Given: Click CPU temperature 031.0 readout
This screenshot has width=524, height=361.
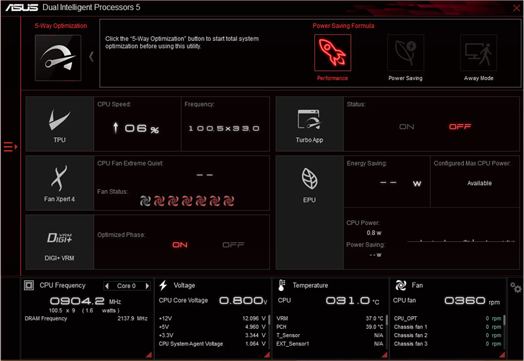Looking at the screenshot, I should pos(353,300).
